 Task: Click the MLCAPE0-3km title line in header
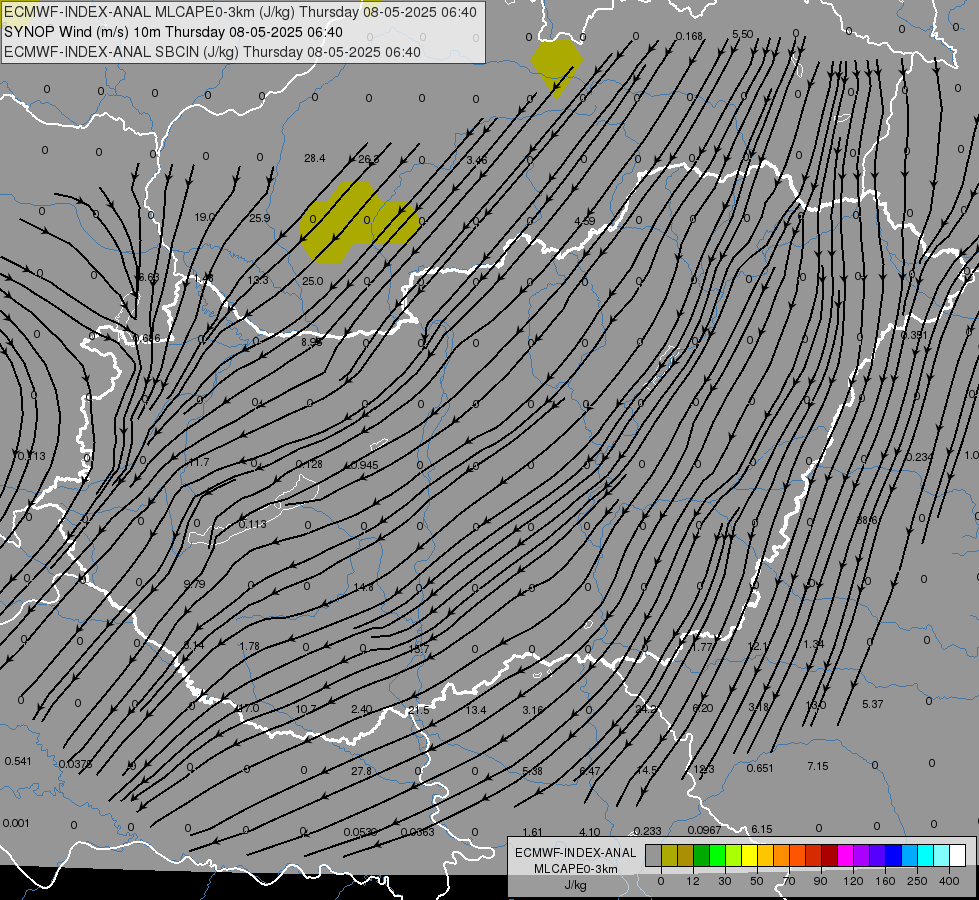pos(240,12)
